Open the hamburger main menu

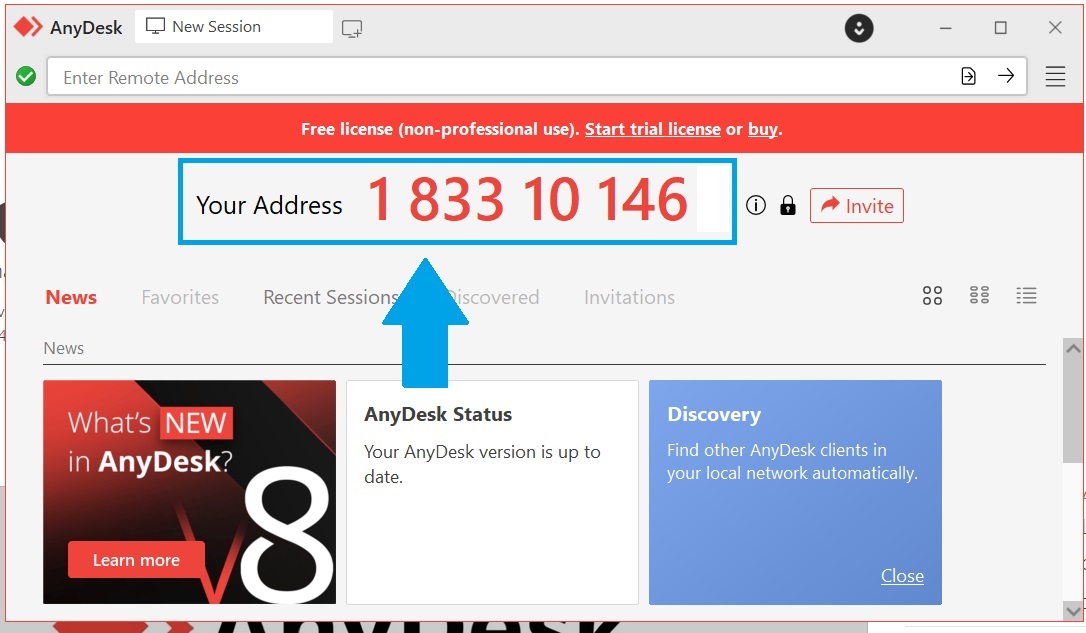[x=1055, y=77]
